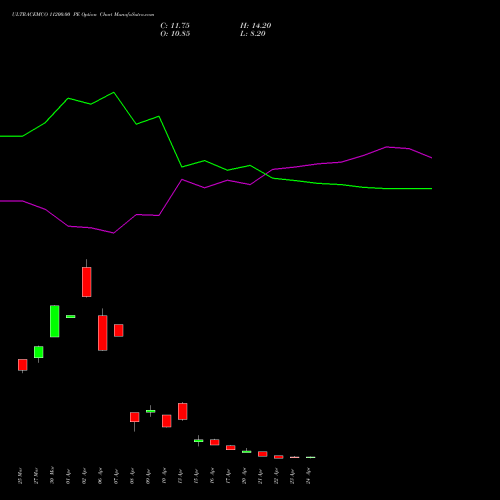Select the 20 Apr date label
500x500 pixels.
(244, 476)
